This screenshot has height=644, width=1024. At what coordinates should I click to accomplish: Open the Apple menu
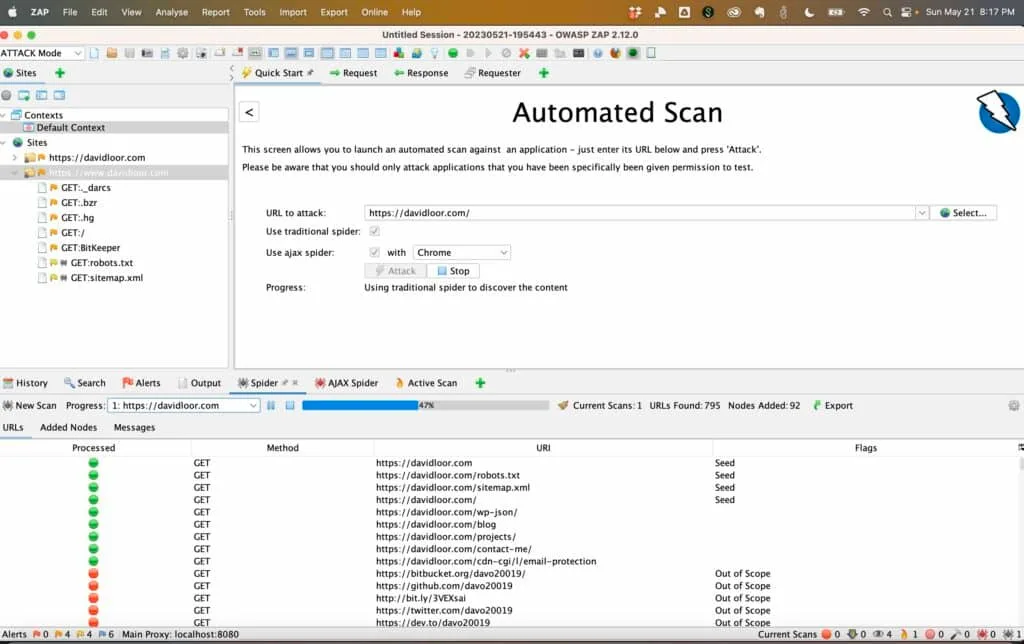click(x=12, y=12)
